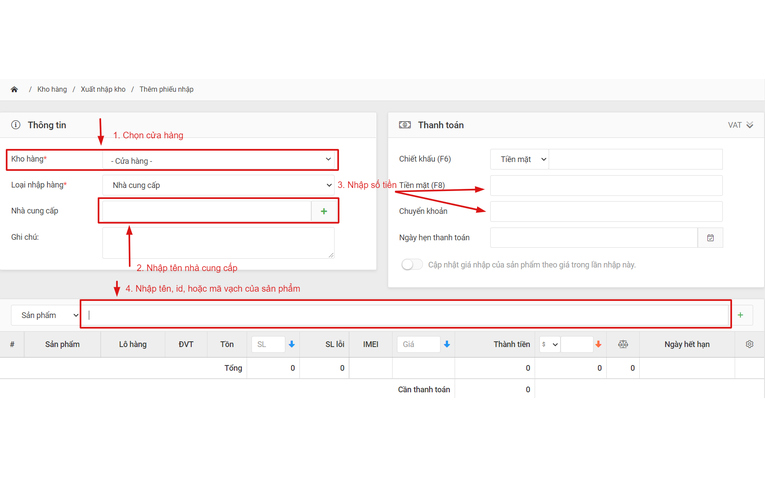Open the Loại nhập hàng dropdown
Screen dimensions: 765x478
pos(219,185)
